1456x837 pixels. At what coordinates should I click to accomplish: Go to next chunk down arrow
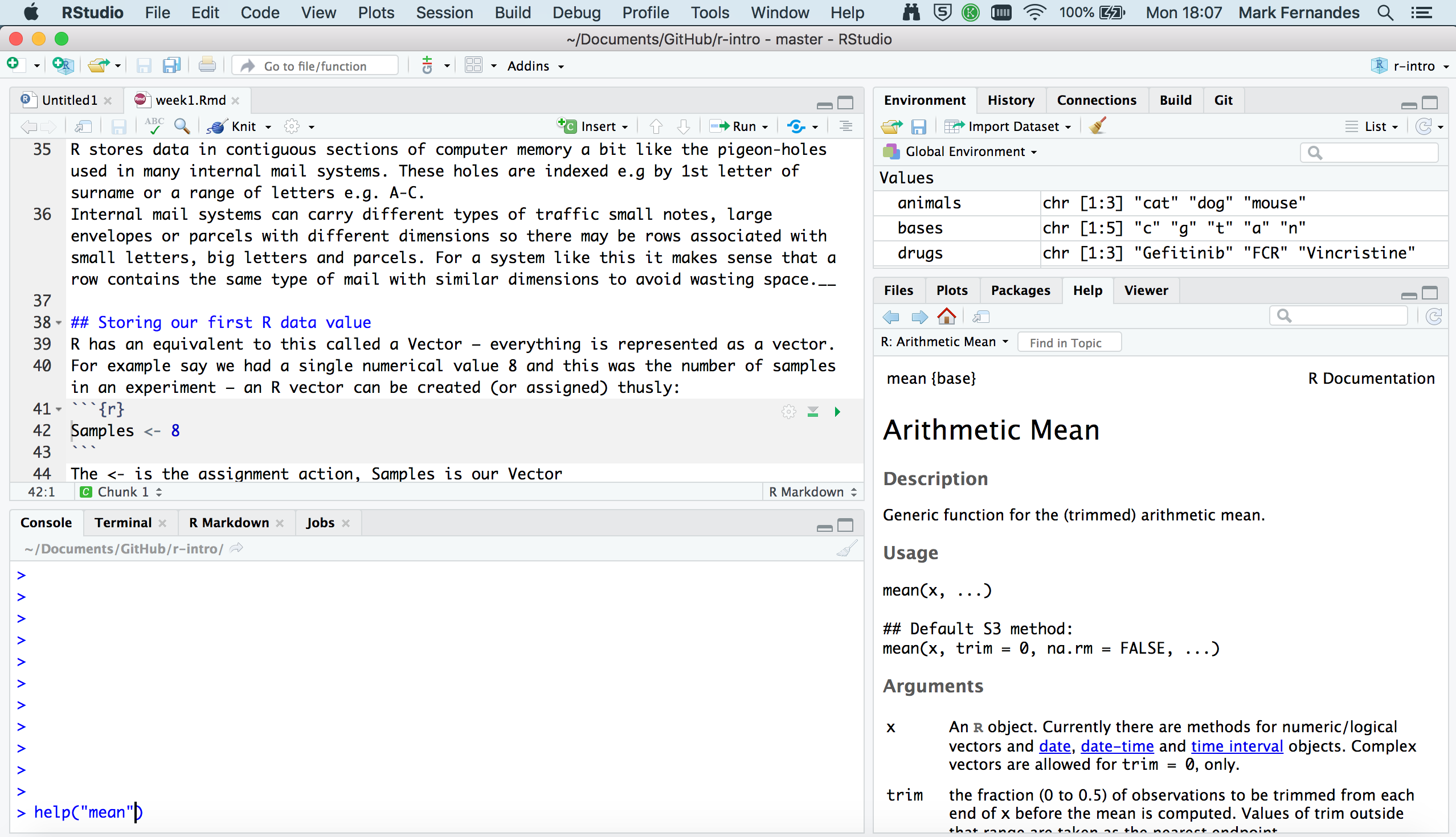(683, 126)
